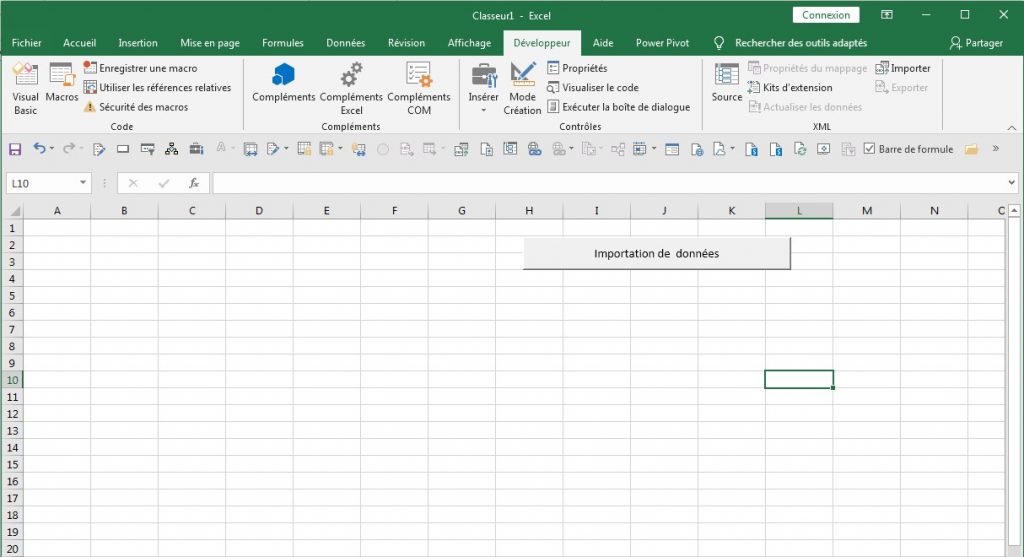Viewport: 1024px width, 557px height.
Task: Start recording with Enregistrer une macro
Action: [x=140, y=68]
